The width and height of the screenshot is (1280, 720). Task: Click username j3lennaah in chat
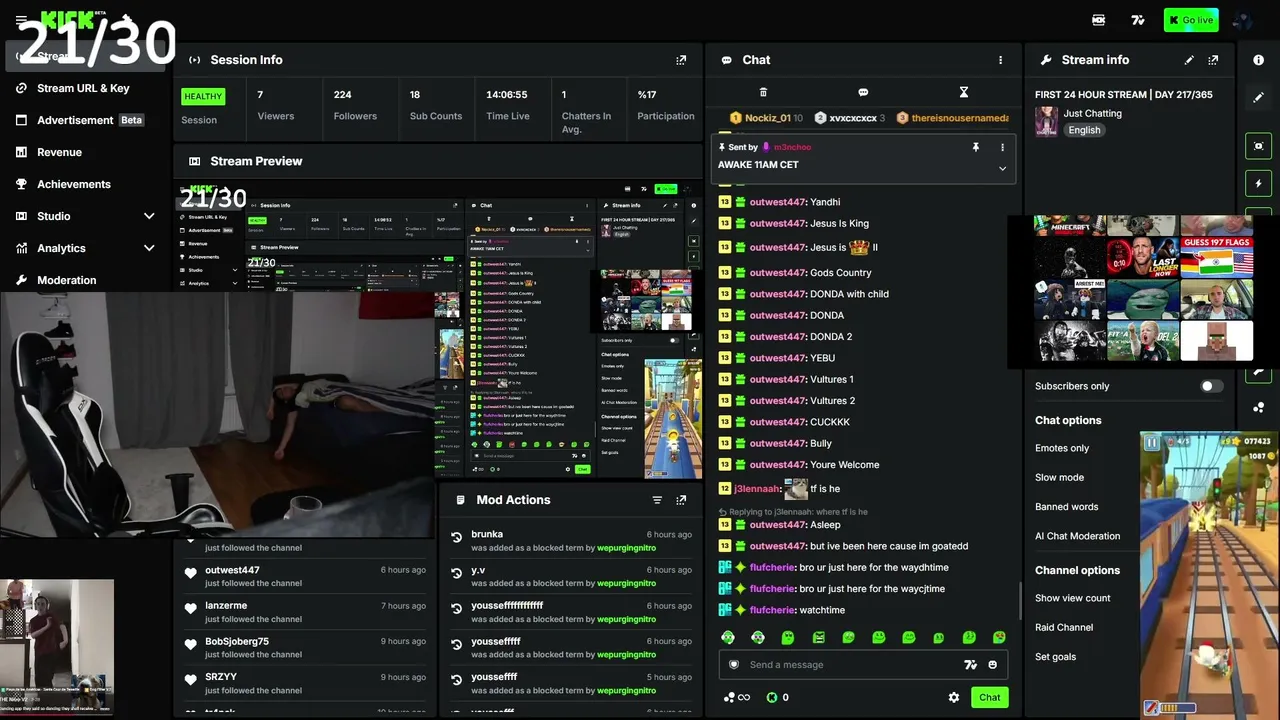[x=757, y=489]
